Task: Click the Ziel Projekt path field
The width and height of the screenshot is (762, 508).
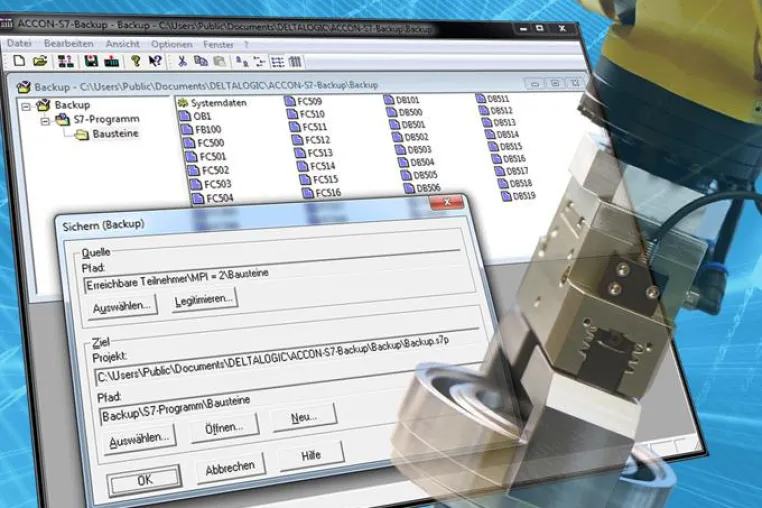Action: click(x=288, y=357)
